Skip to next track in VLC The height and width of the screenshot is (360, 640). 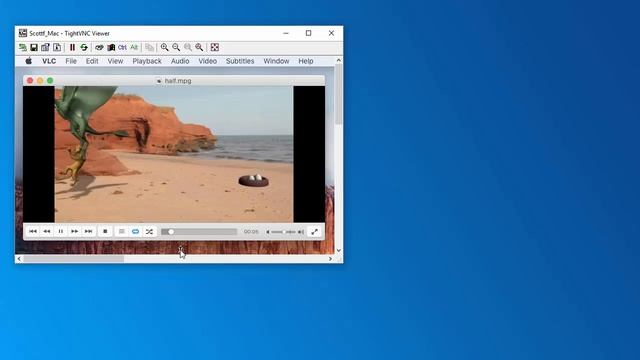point(89,231)
